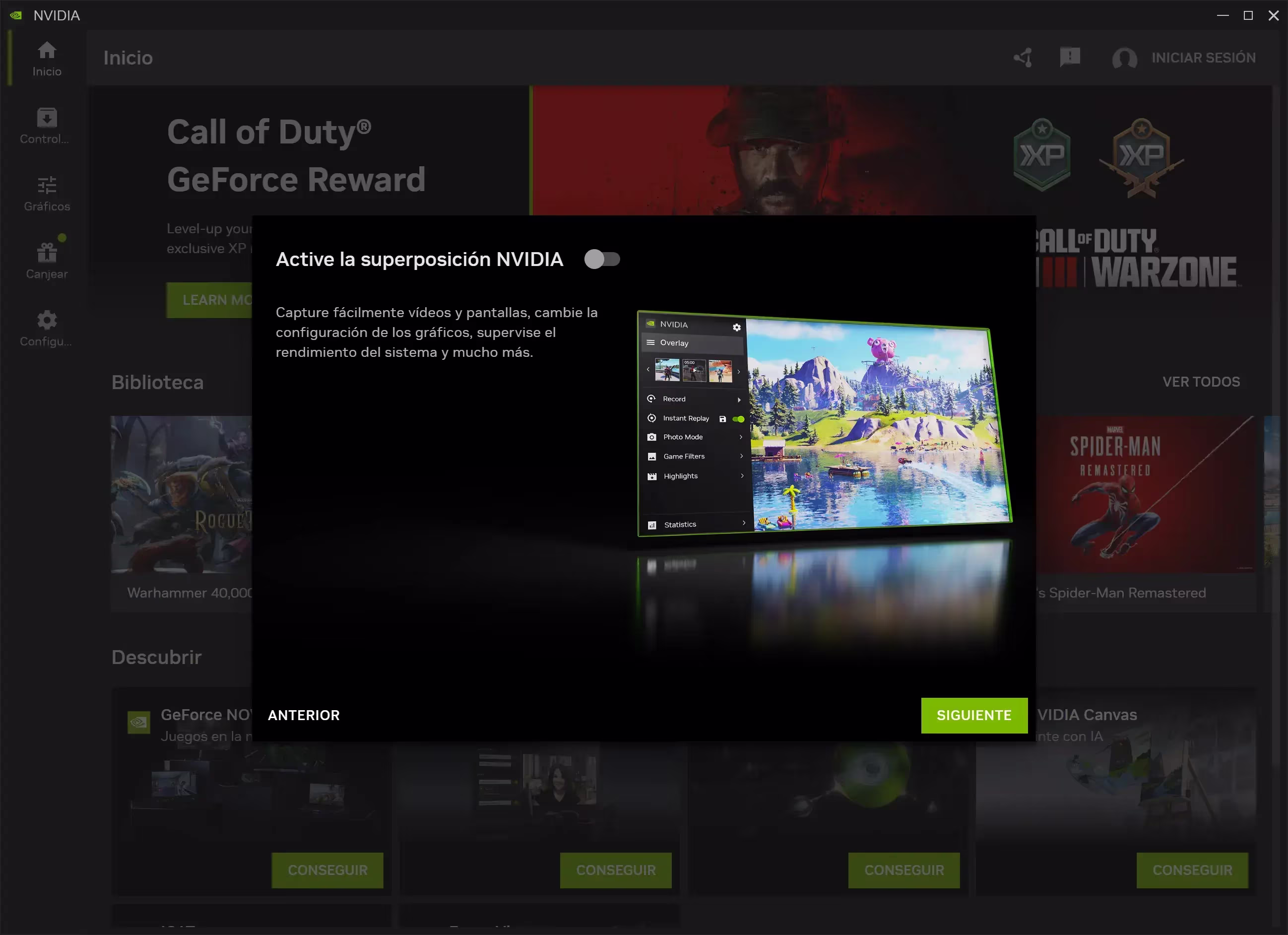Enable the NVIDIA overlay toggle switch
This screenshot has height=935, width=1288.
pyautogui.click(x=602, y=260)
